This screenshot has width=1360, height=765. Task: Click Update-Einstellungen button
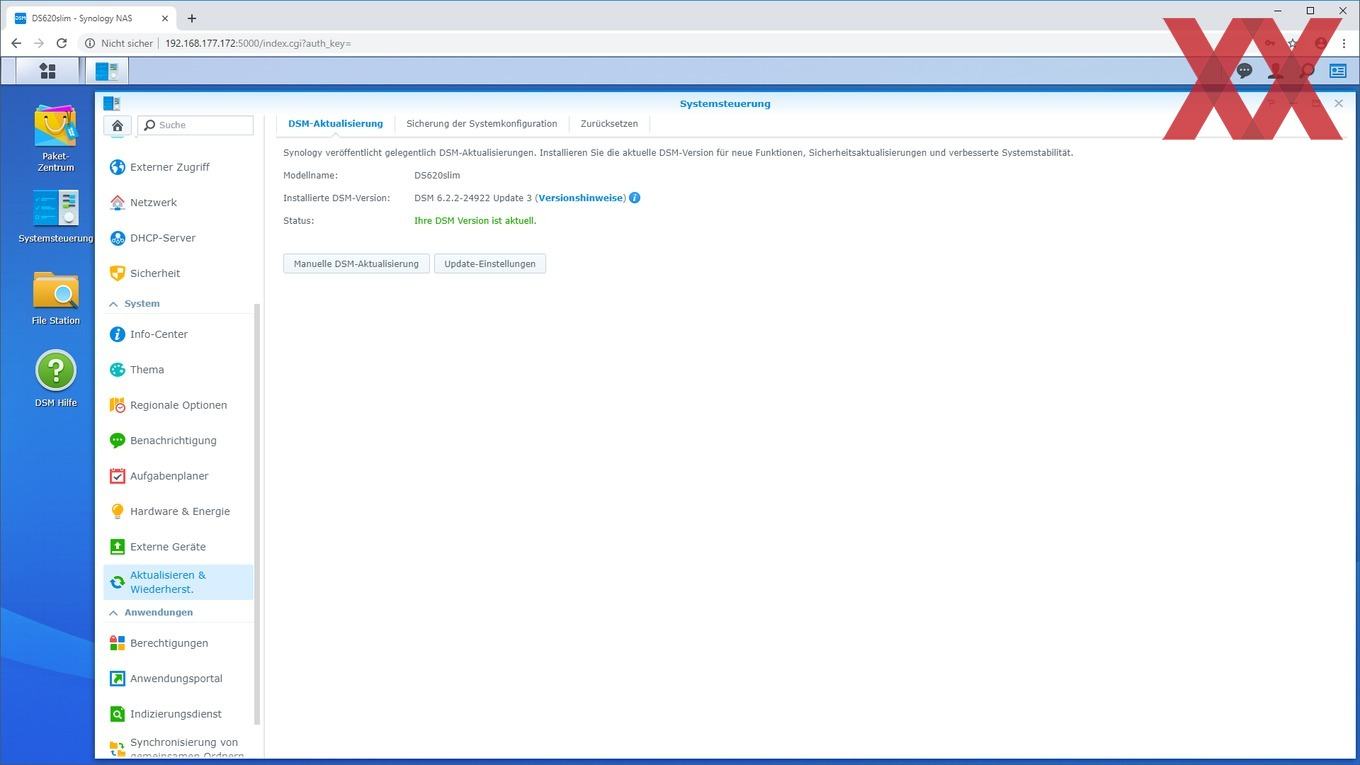pos(490,264)
